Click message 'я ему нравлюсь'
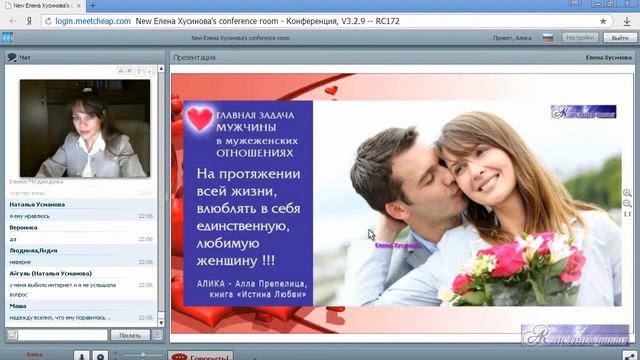Viewport: 640px width, 360px height. 29,216
